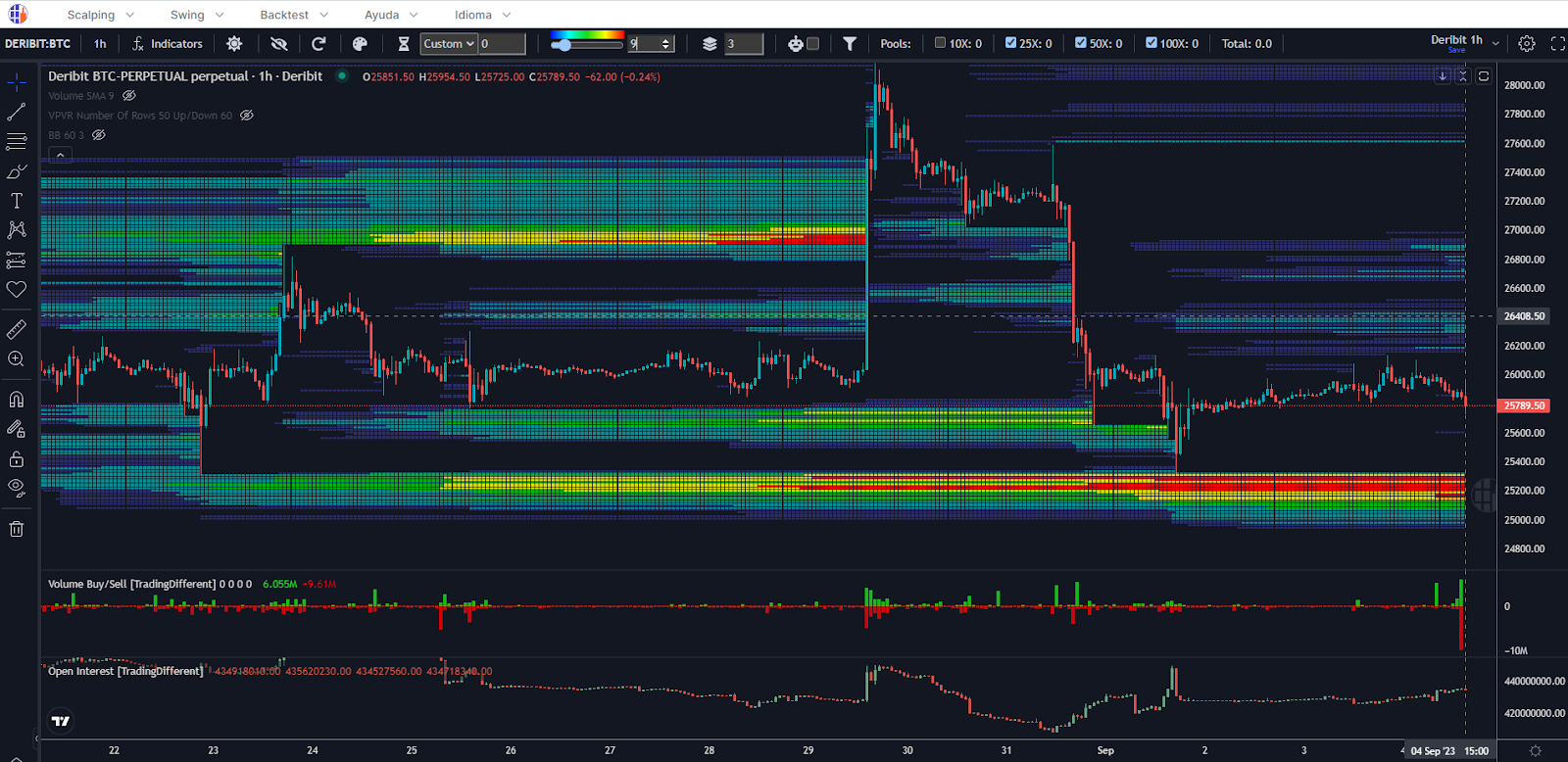Click the Save link under Deribit 1h
Image resolution: width=1568 pixels, height=762 pixels.
point(1456,51)
